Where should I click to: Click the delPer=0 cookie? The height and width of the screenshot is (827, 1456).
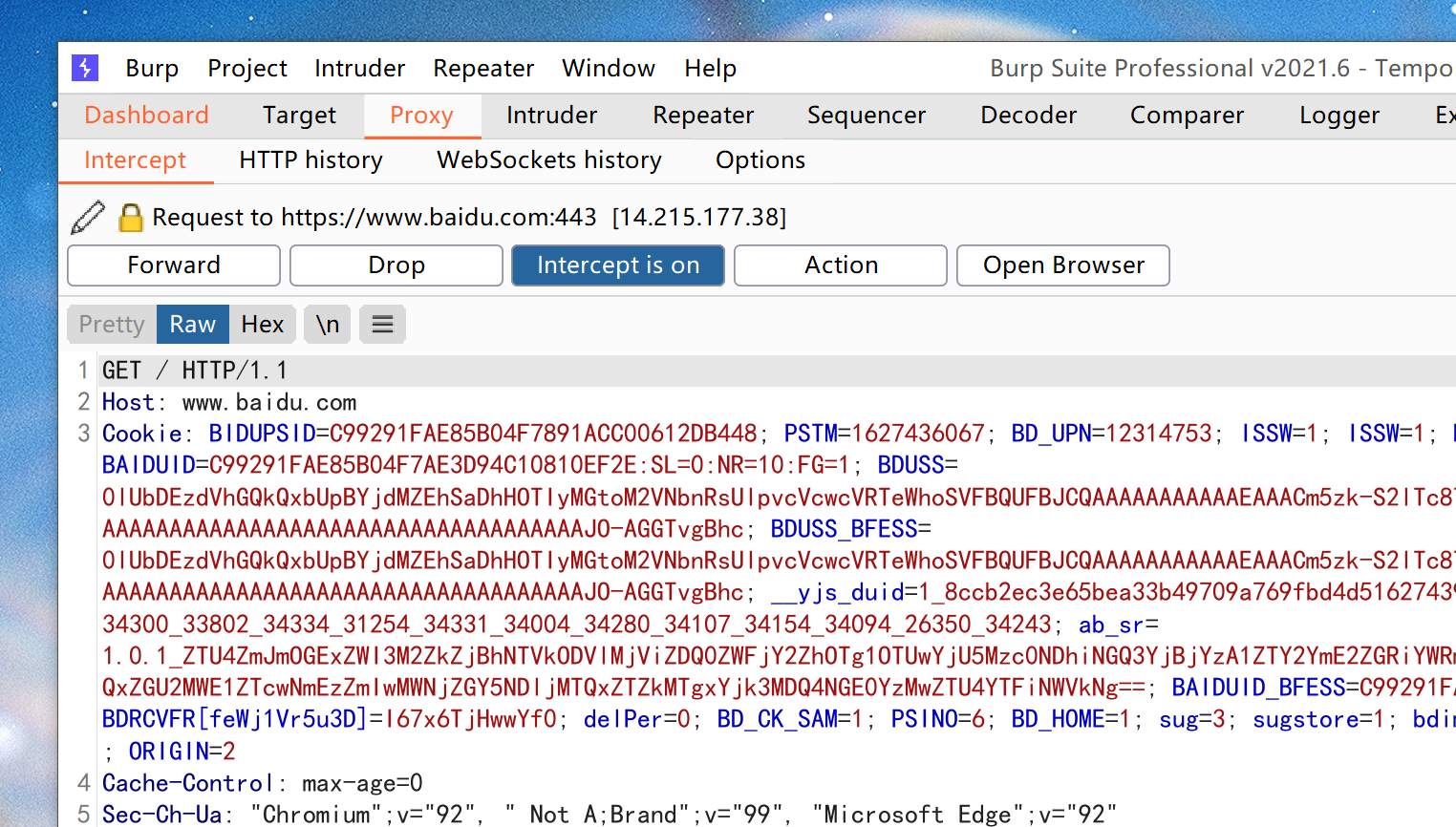click(637, 719)
